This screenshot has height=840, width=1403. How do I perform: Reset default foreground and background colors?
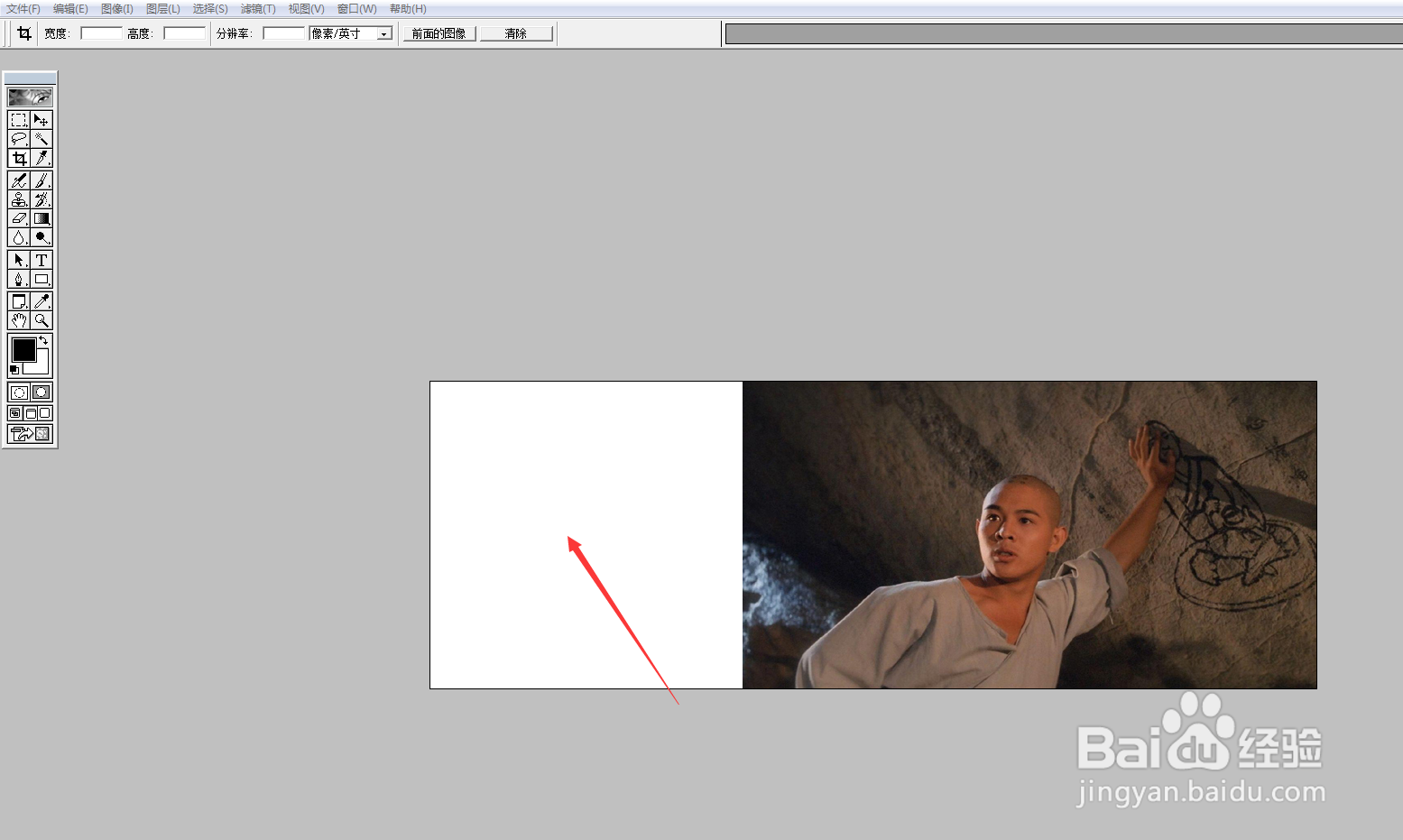14,370
